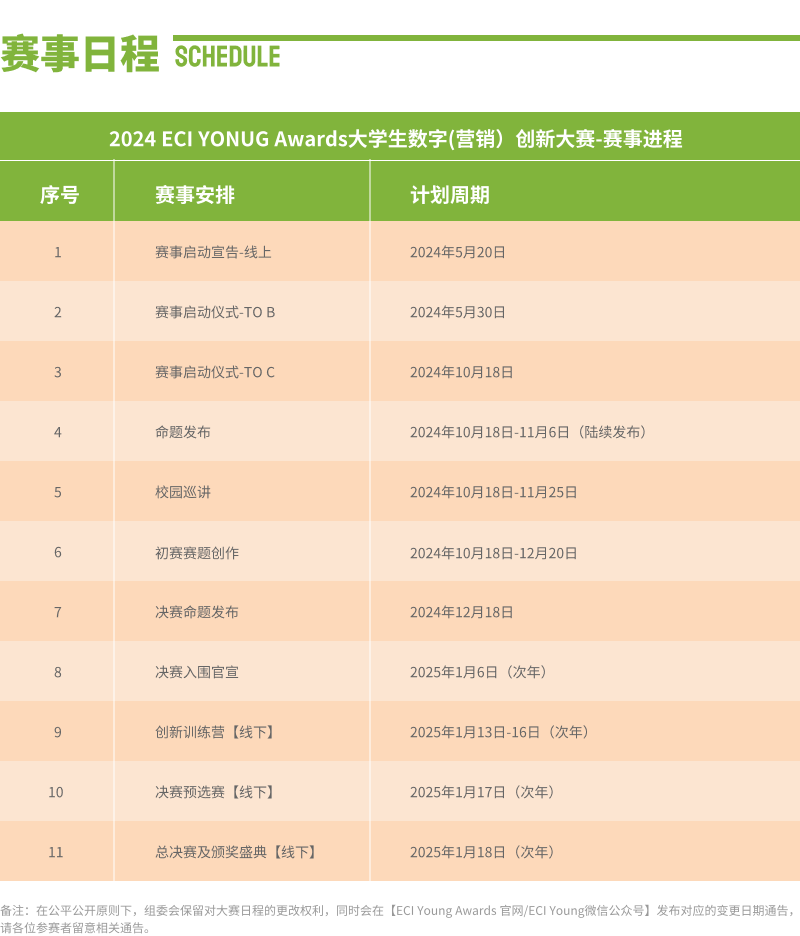Click 2024年10月18日-11月6日（陆续发布）
Image resolution: width=800 pixels, height=936 pixels.
[528, 432]
